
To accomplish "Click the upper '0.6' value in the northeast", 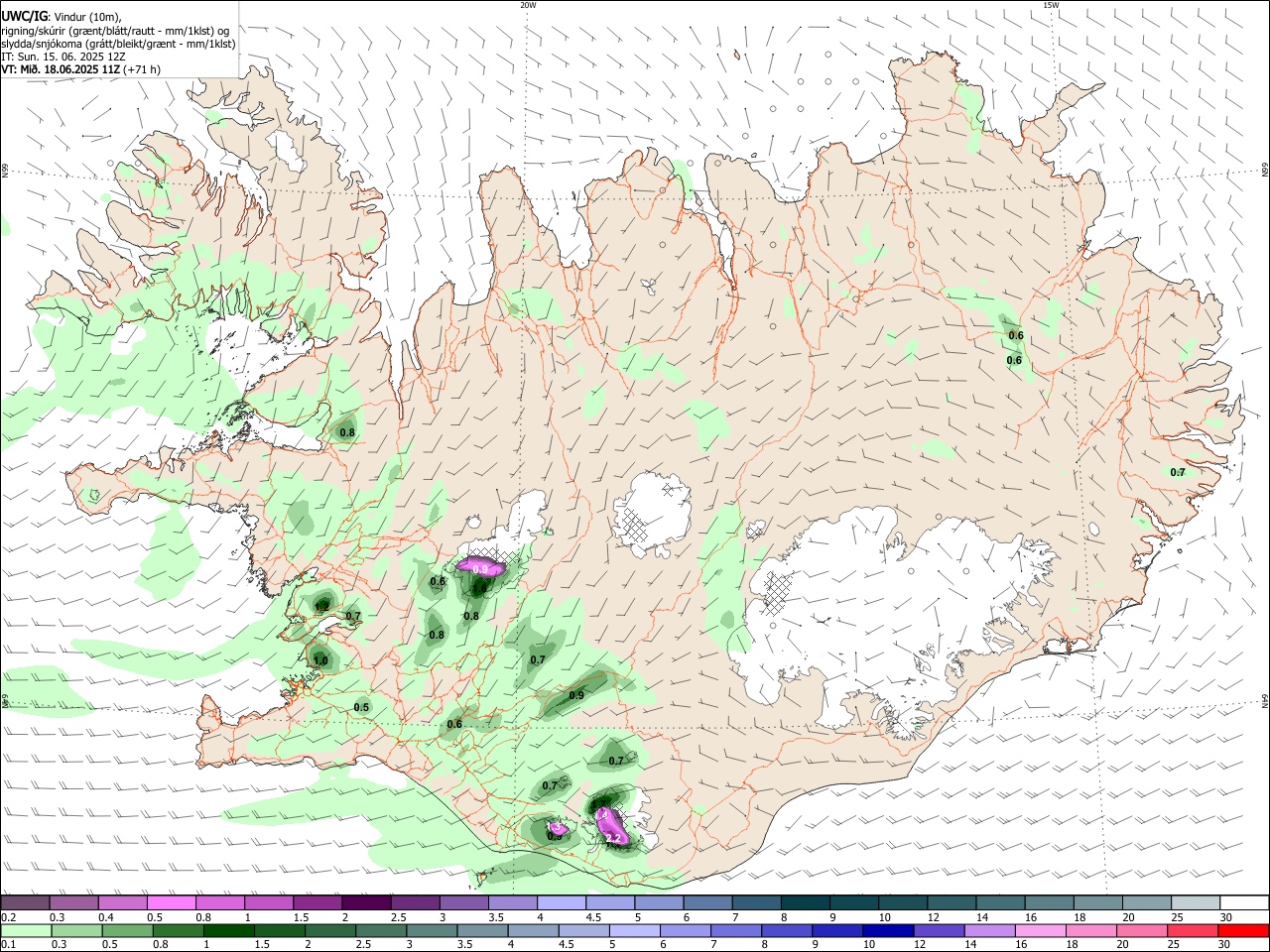I will [x=1015, y=335].
